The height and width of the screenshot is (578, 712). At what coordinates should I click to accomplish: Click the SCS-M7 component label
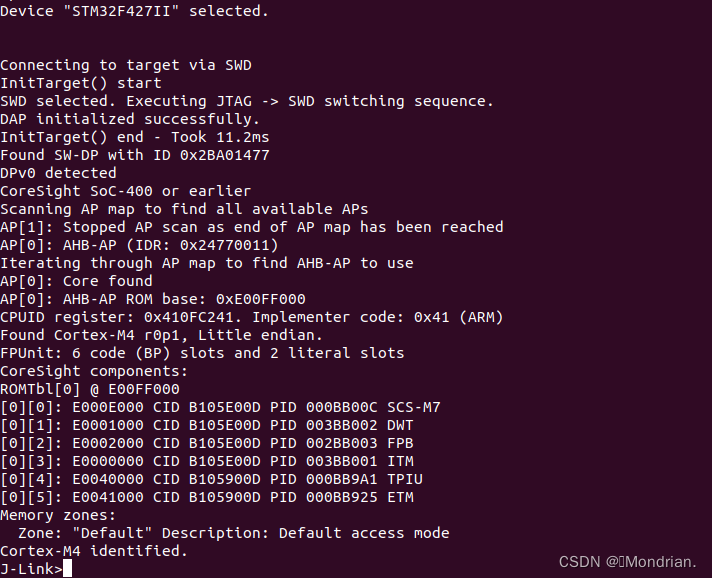[x=414, y=407]
